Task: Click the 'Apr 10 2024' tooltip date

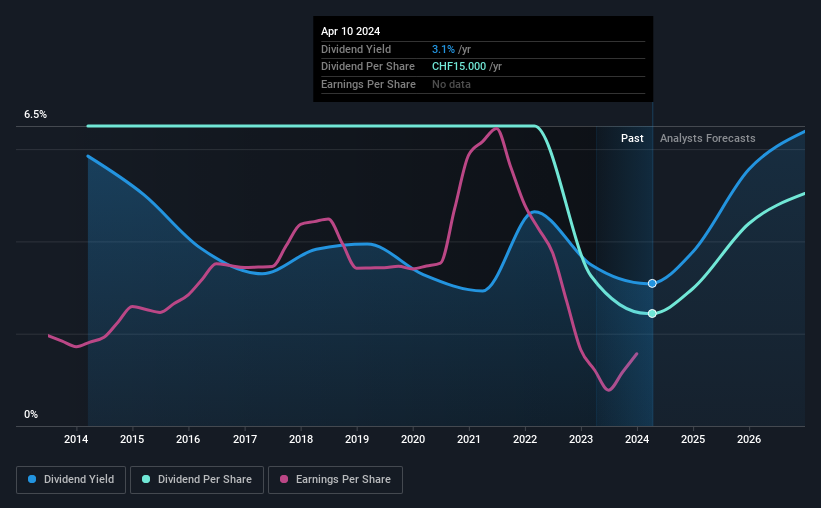Action: pyautogui.click(x=350, y=31)
